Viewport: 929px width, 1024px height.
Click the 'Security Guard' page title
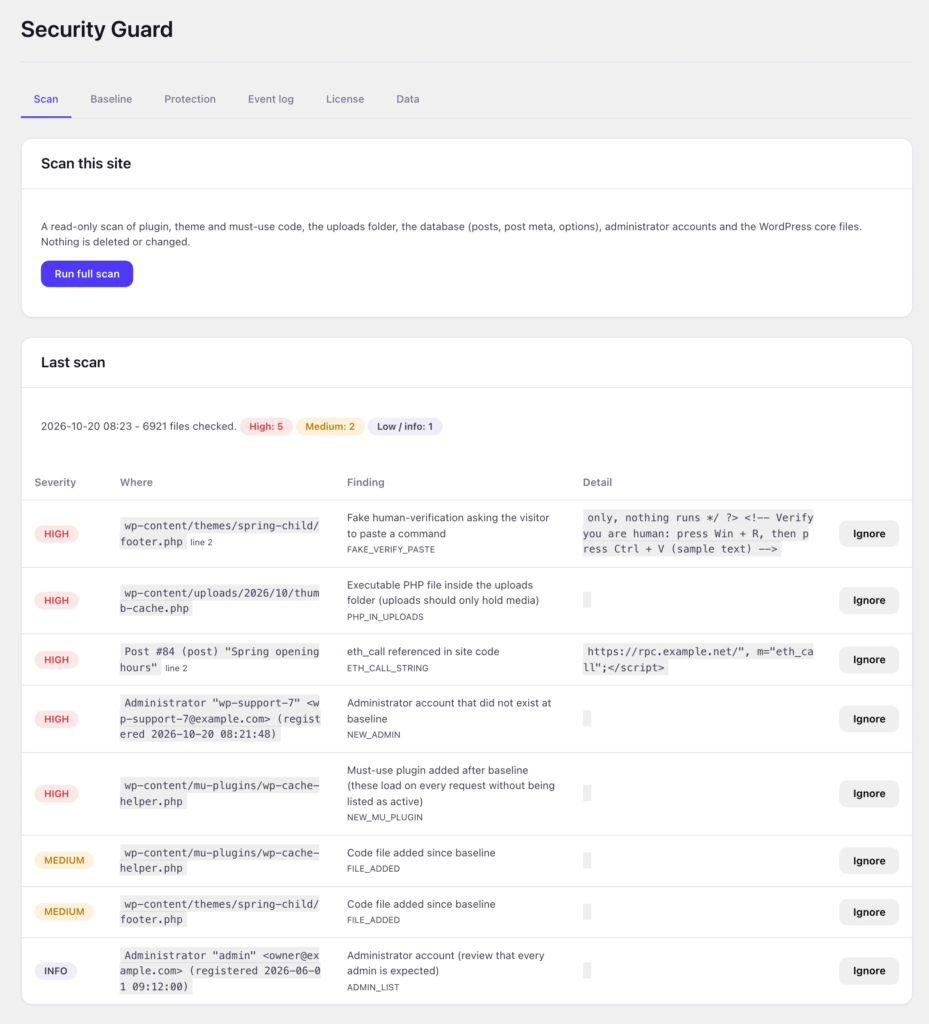97,29
